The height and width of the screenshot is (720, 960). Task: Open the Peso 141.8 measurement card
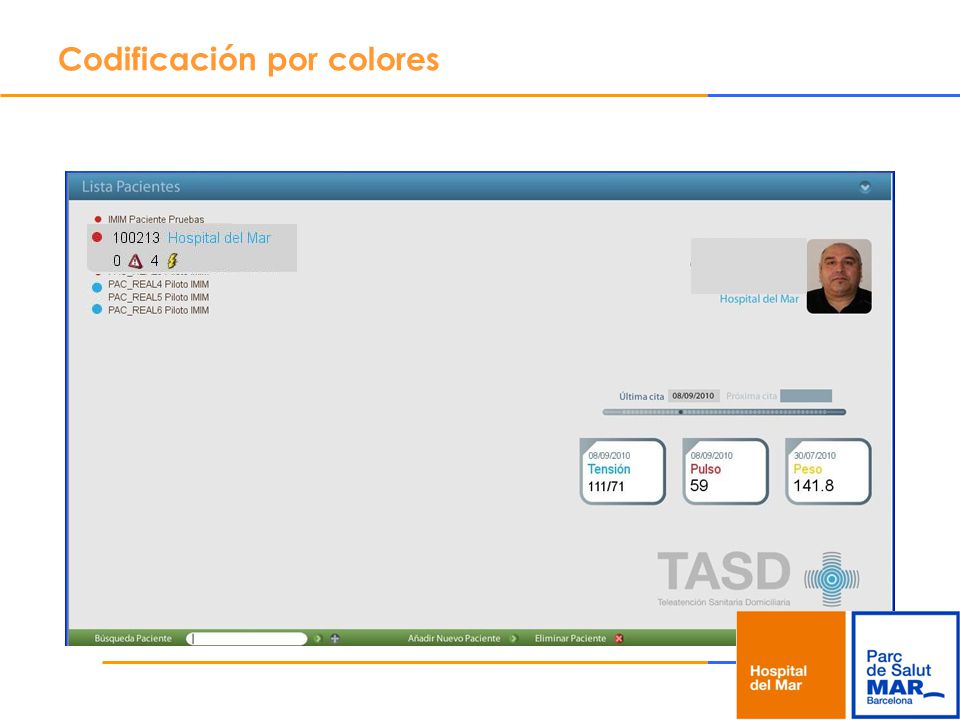coord(828,471)
